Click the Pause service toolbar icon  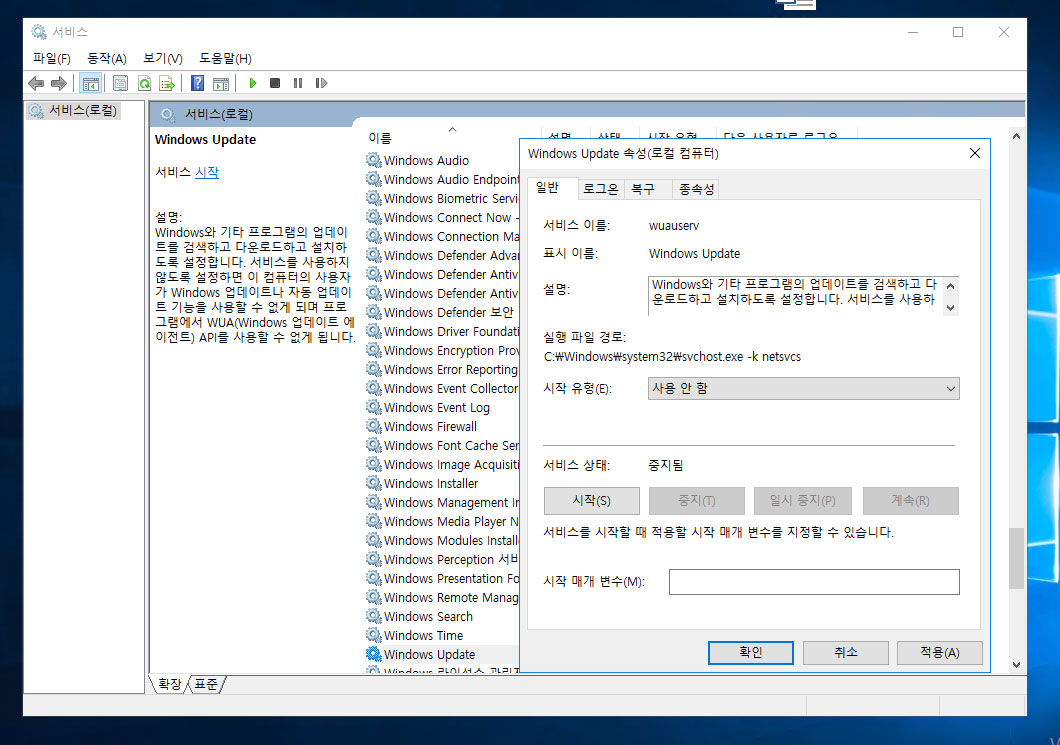click(x=297, y=83)
